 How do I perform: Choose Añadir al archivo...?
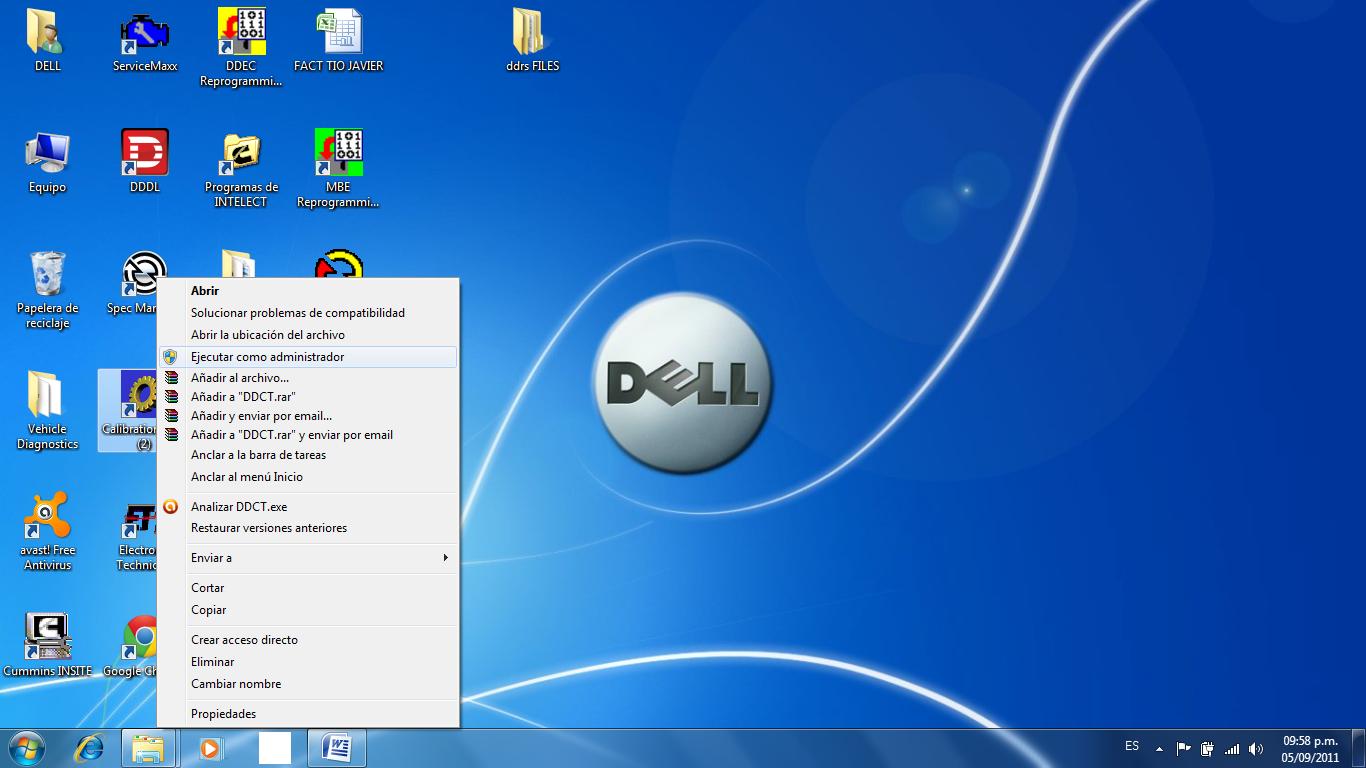[308, 378]
